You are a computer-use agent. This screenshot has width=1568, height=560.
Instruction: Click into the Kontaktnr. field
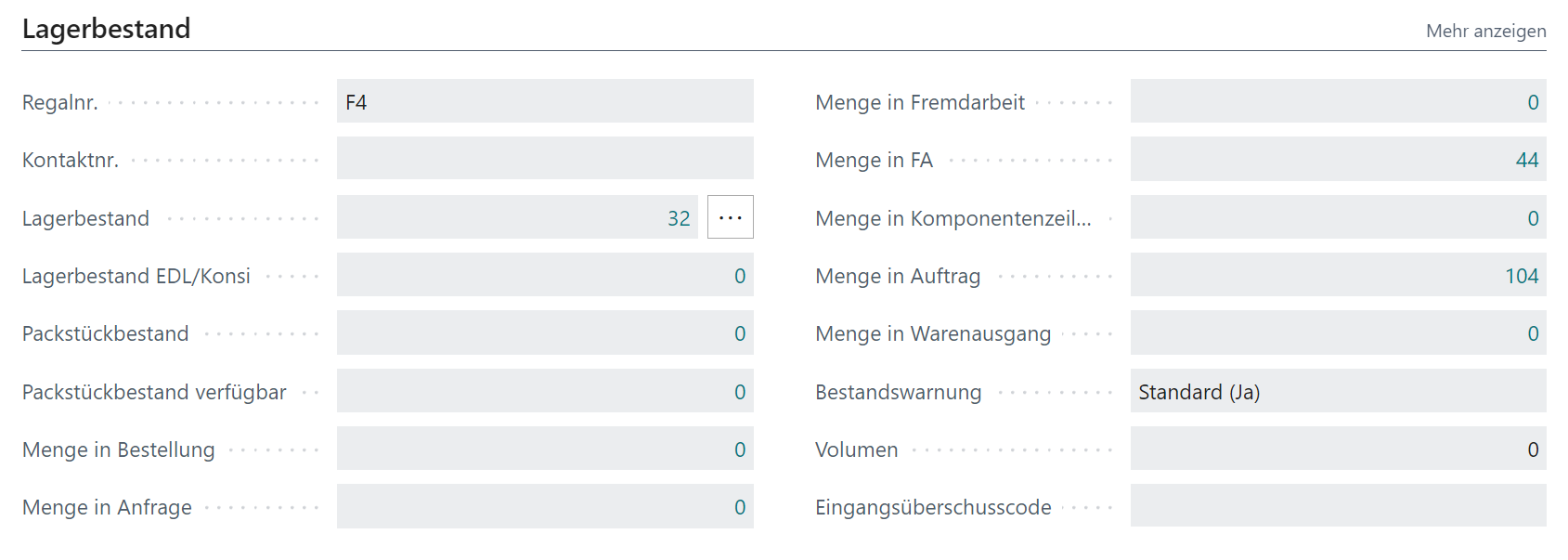tap(545, 158)
